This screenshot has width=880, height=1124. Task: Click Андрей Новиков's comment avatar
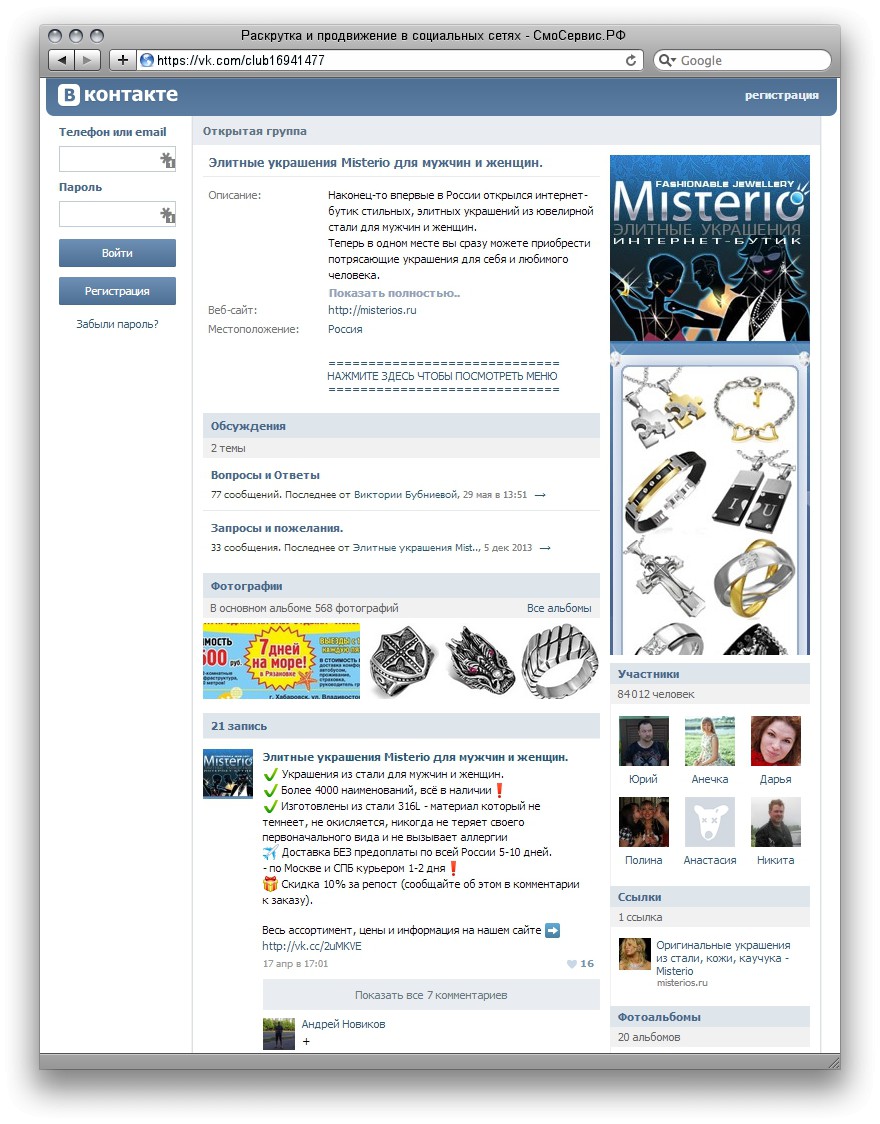pyautogui.click(x=279, y=1034)
